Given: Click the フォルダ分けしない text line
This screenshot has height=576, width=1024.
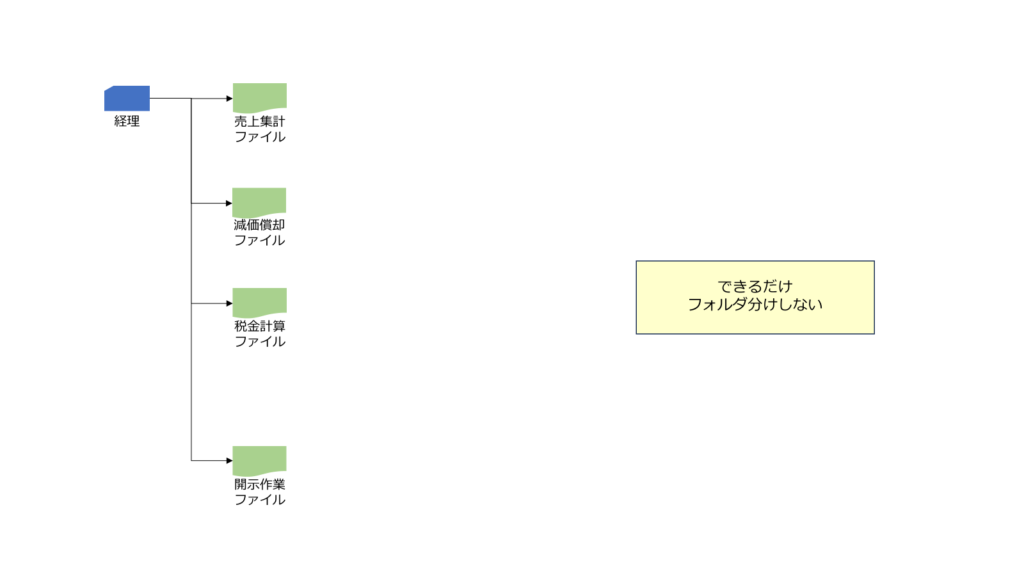Looking at the screenshot, I should [x=755, y=304].
